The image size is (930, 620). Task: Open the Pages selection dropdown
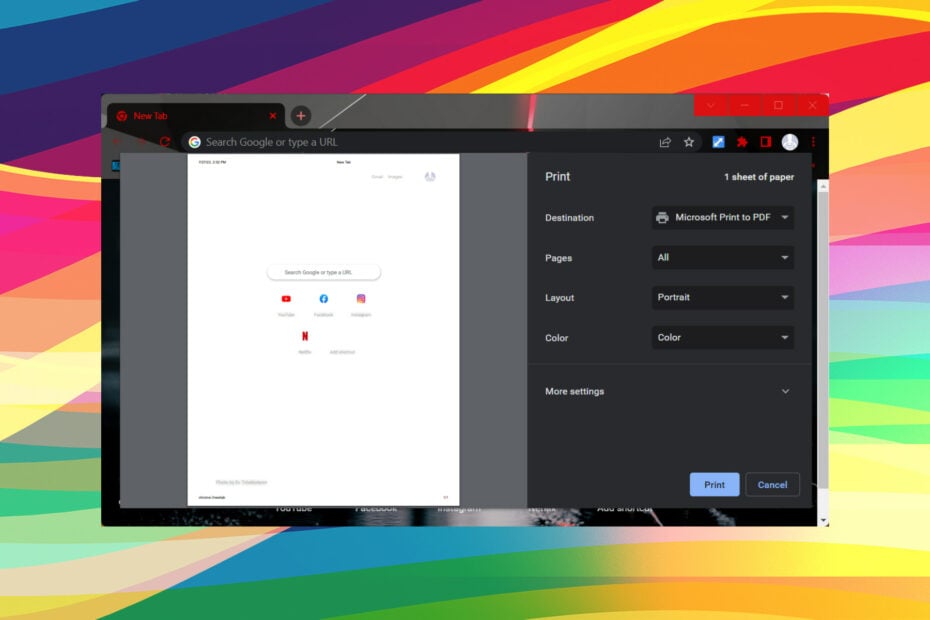722,257
